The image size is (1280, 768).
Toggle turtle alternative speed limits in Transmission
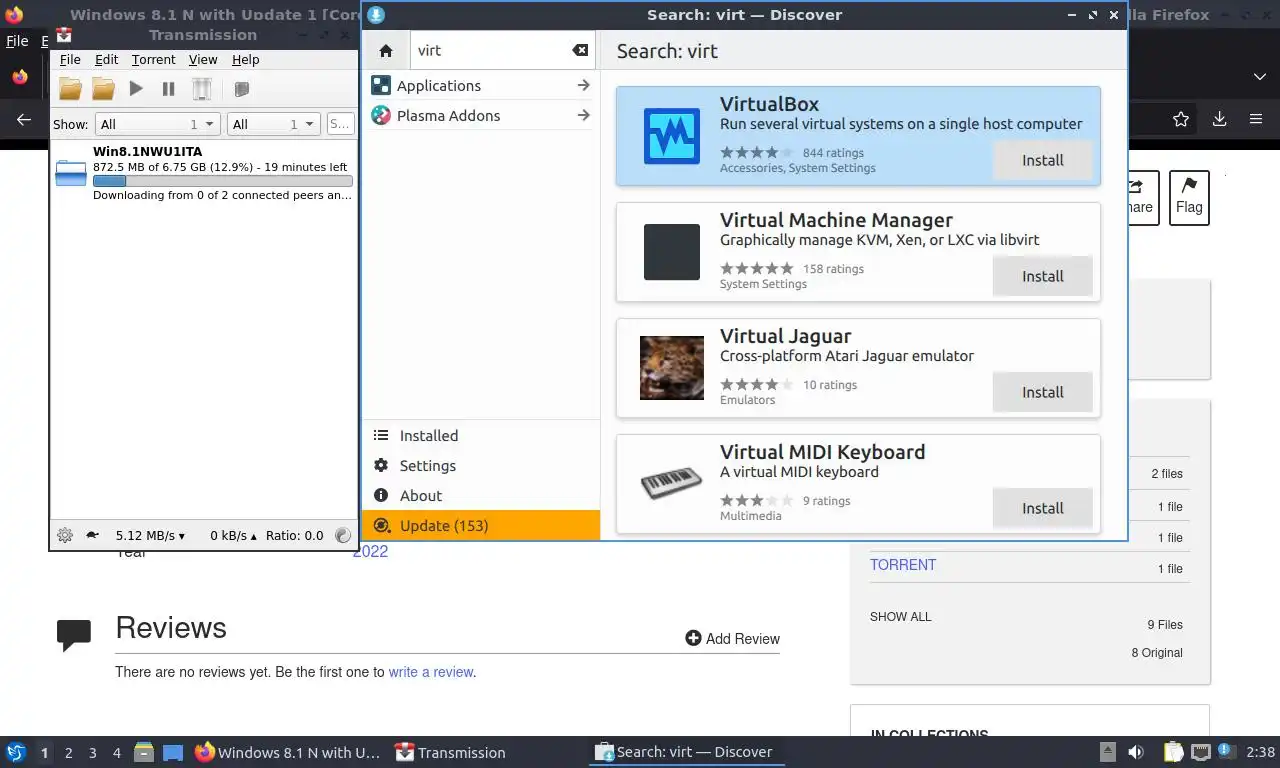tap(92, 535)
